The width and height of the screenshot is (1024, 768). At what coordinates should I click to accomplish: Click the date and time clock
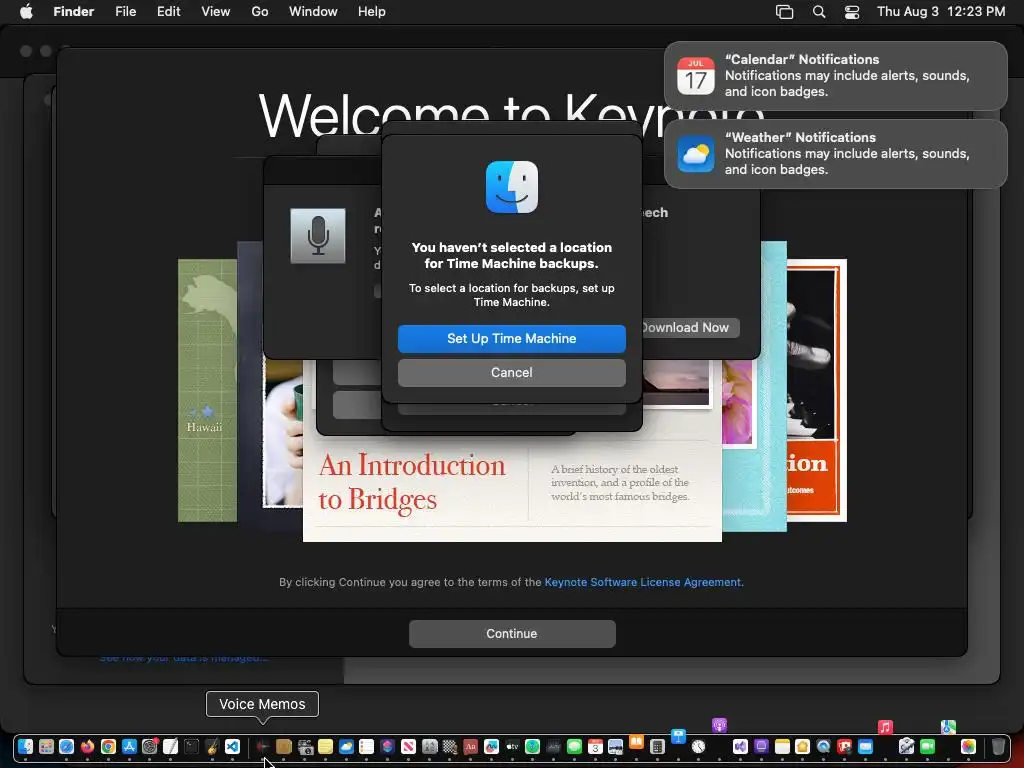[940, 12]
